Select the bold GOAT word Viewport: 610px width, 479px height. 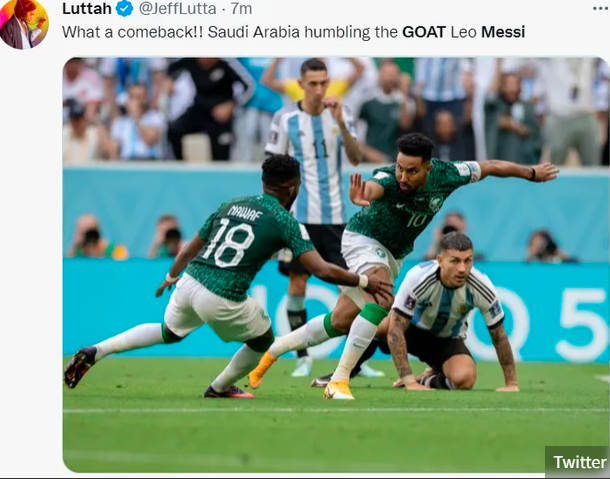coord(424,32)
